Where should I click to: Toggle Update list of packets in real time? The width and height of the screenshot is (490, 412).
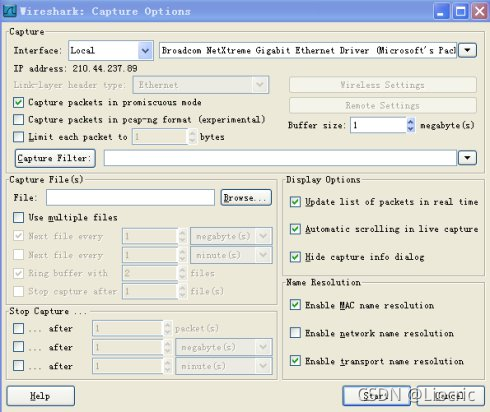[295, 202]
